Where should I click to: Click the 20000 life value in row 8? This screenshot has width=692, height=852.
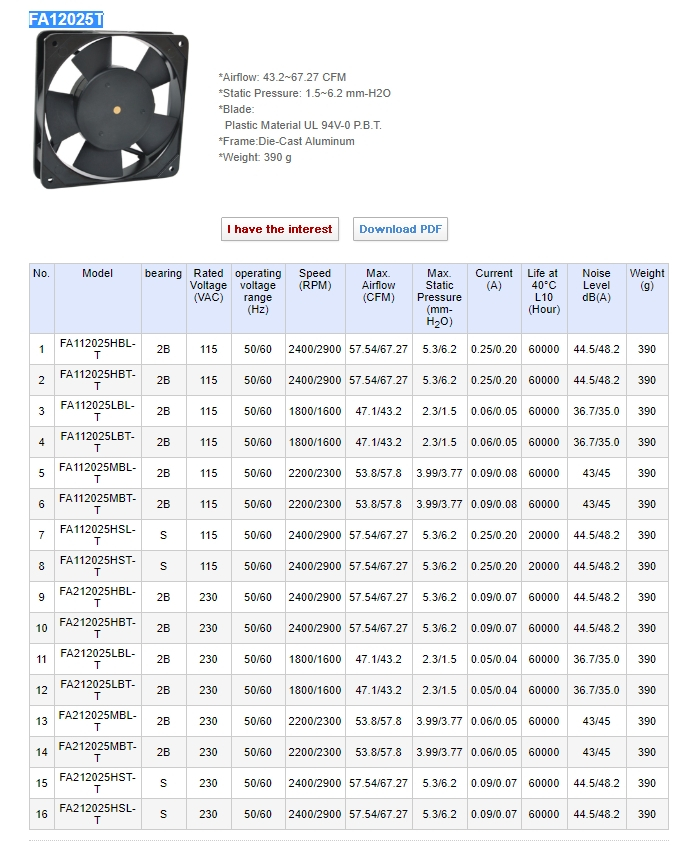point(544,566)
